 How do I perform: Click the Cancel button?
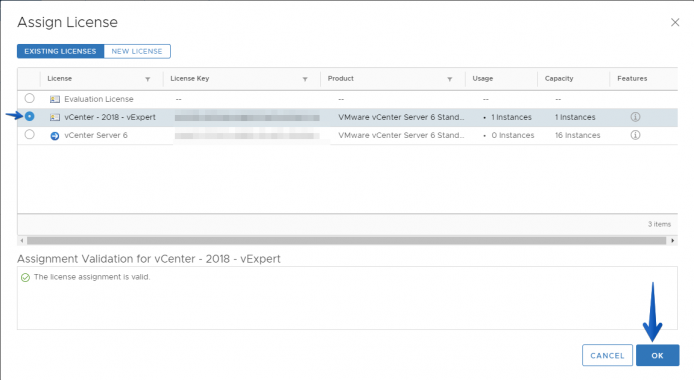(607, 355)
